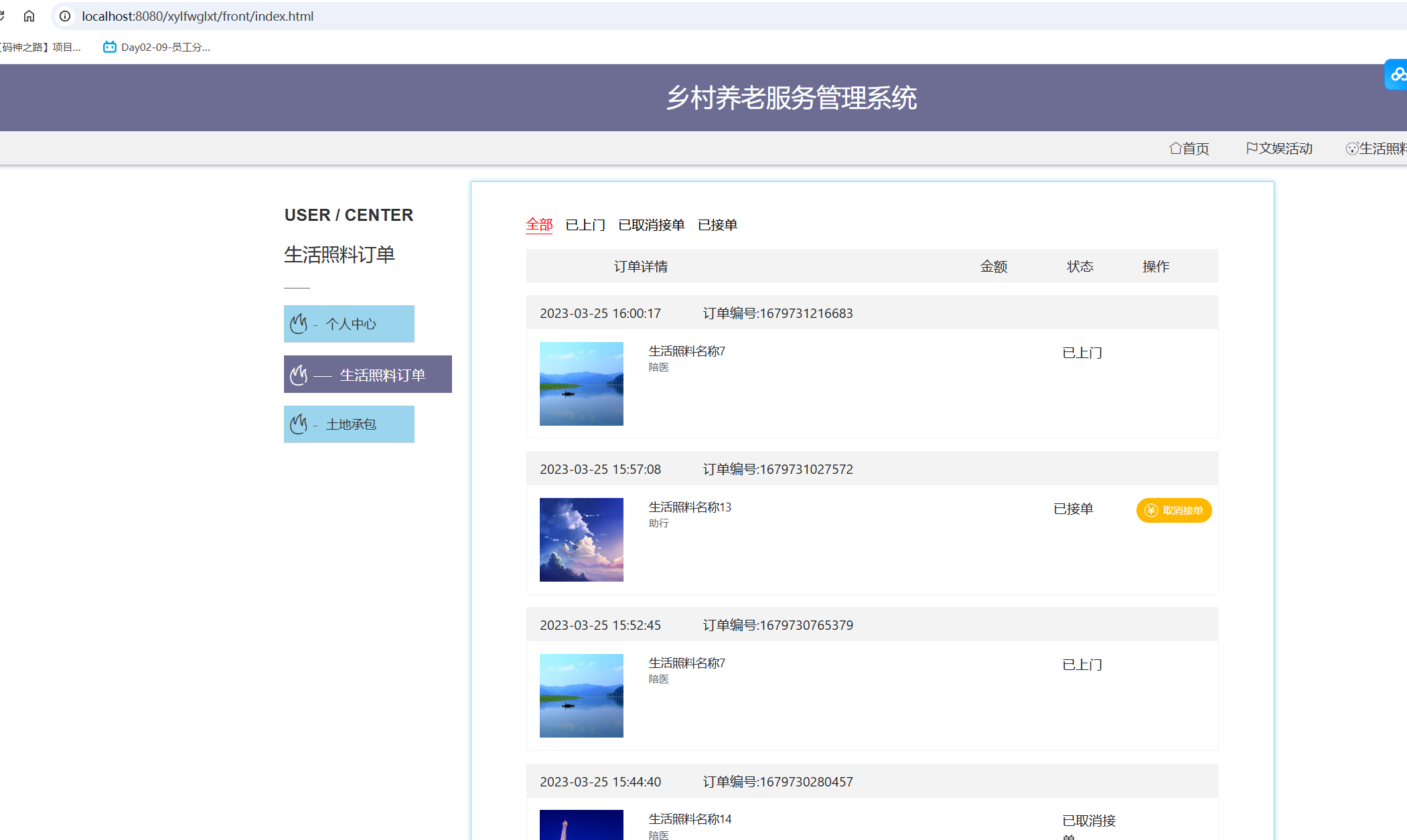Click the timestamp 2023-03-25 15:44:40
Screen dimensions: 1407x840
600,782
